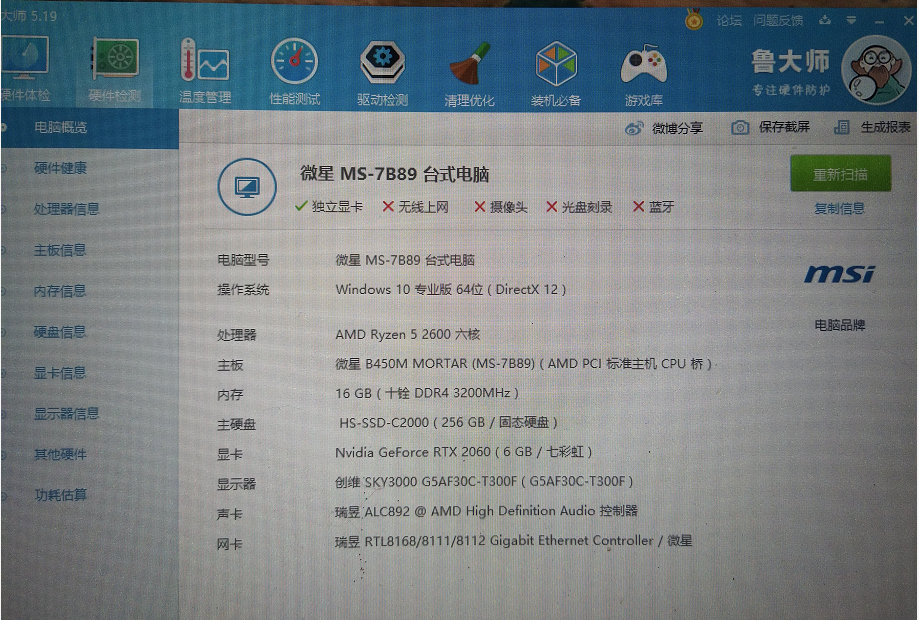This screenshot has width=919, height=620.
Task: Click the medal icon in title bar
Action: click(694, 21)
